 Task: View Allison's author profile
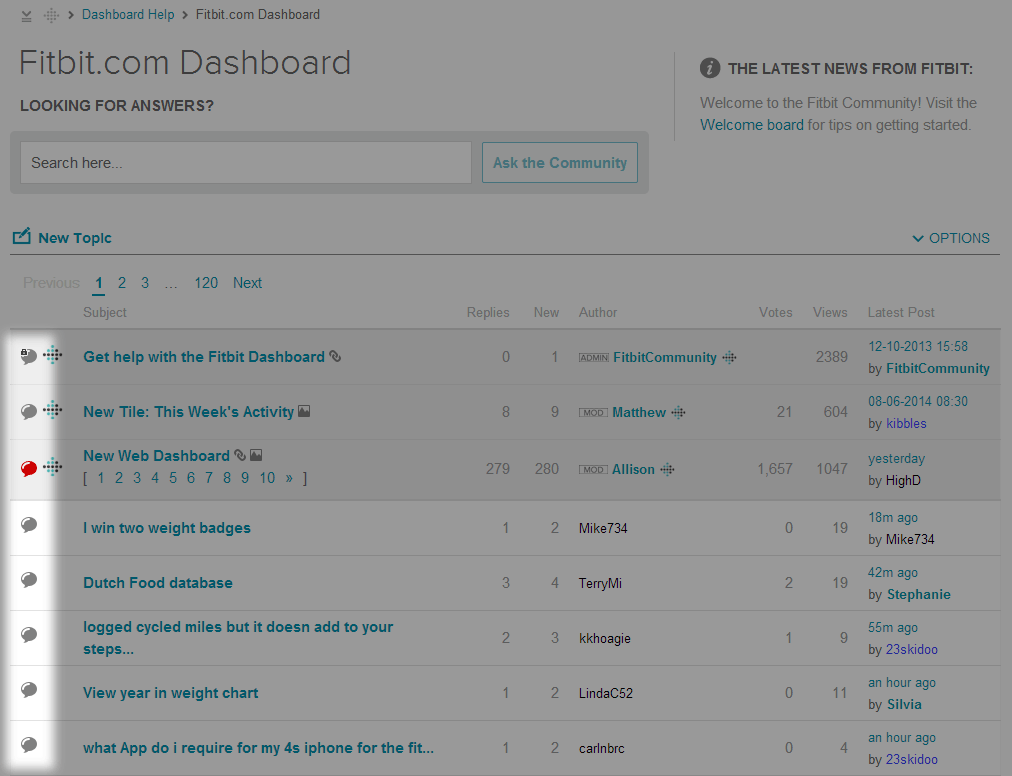coord(633,469)
